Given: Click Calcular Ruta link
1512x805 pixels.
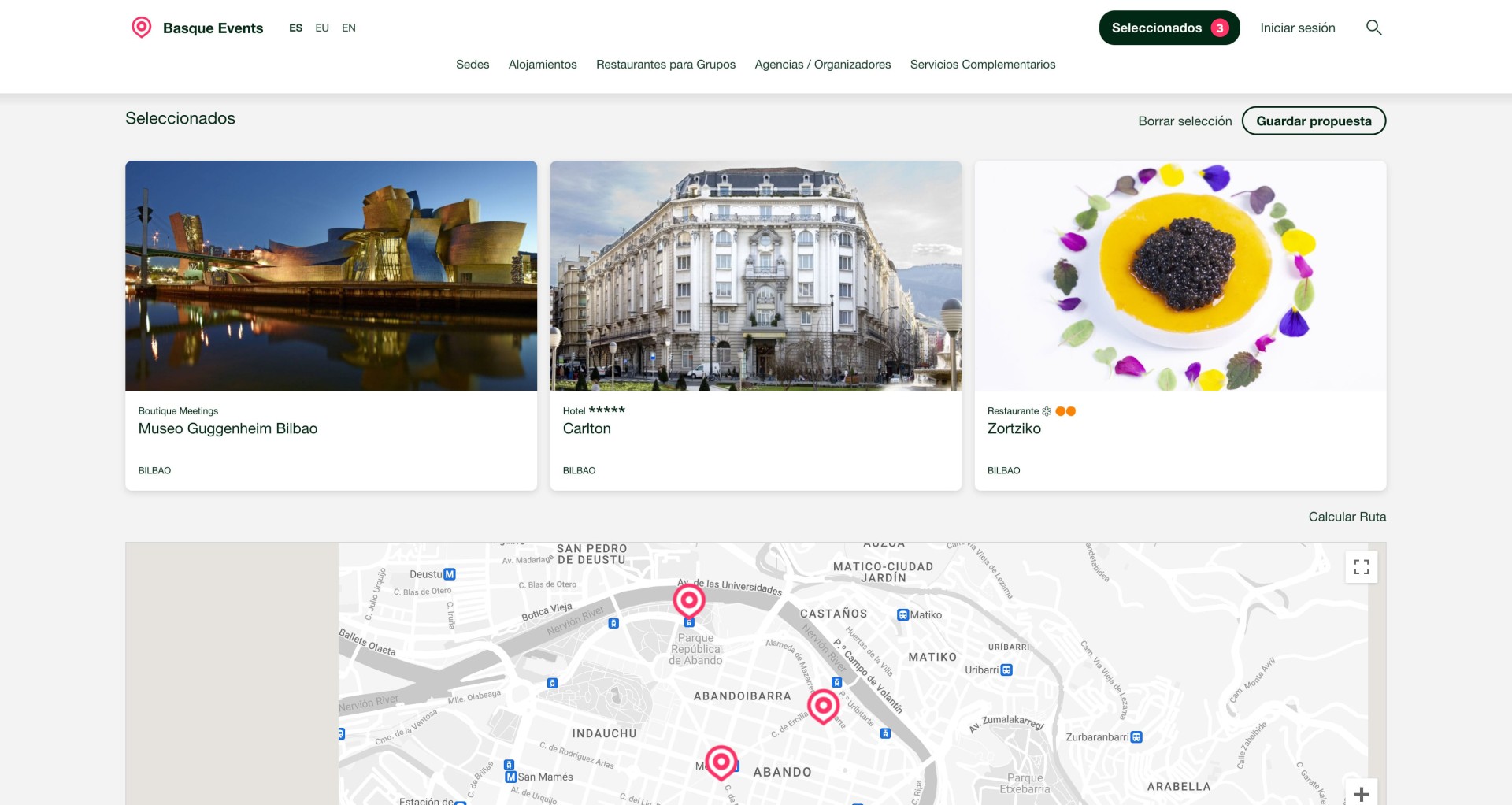Looking at the screenshot, I should click(1347, 517).
